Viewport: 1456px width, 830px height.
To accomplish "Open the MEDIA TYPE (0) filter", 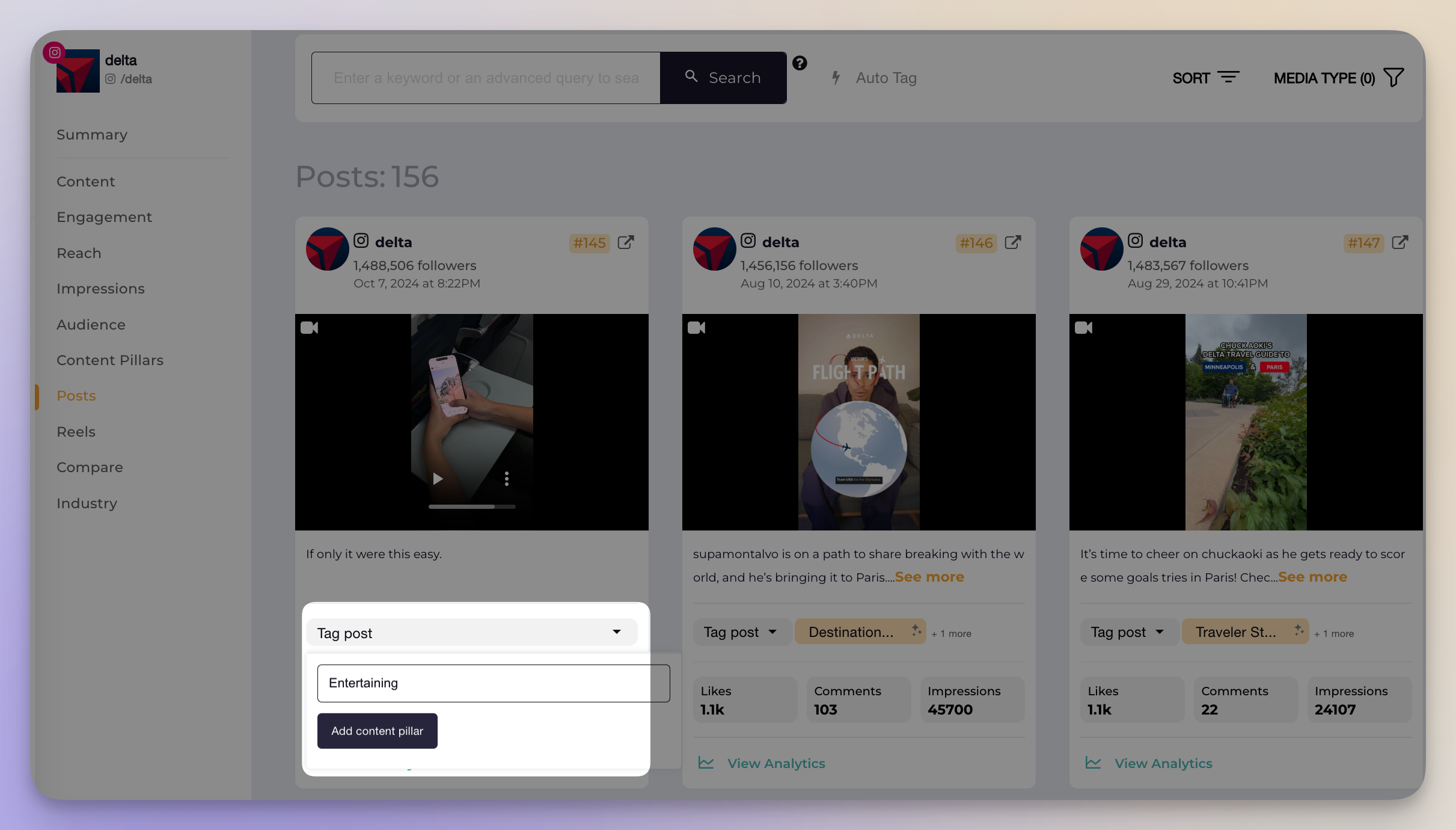I will (1339, 78).
